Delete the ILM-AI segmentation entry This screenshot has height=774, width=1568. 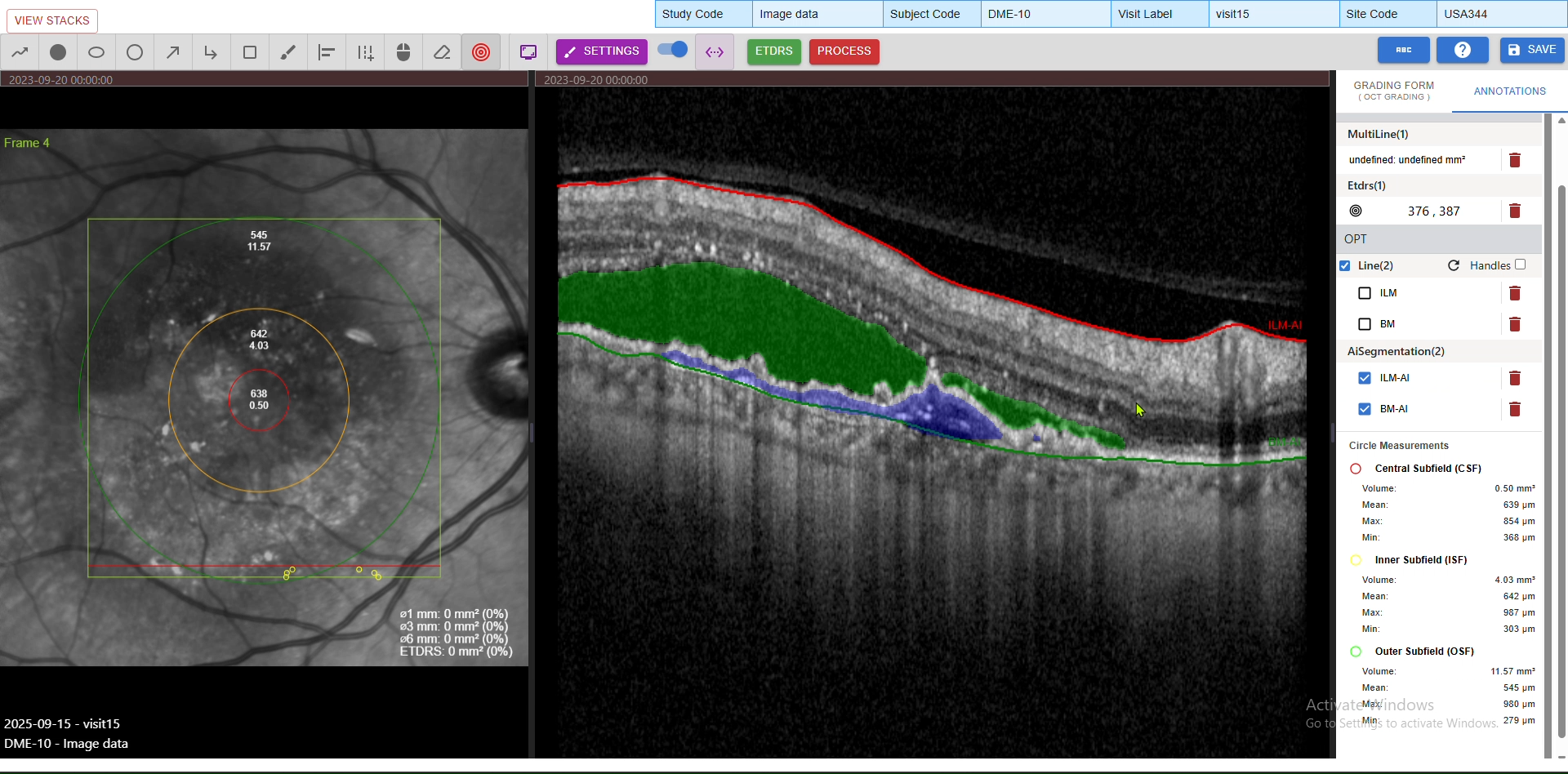click(x=1515, y=378)
